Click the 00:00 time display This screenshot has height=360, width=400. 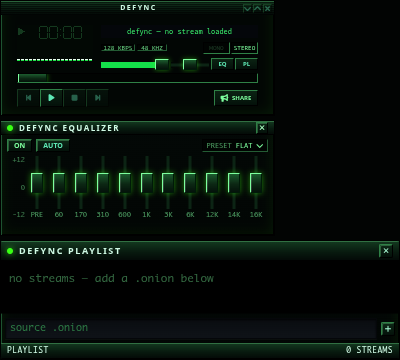click(61, 33)
